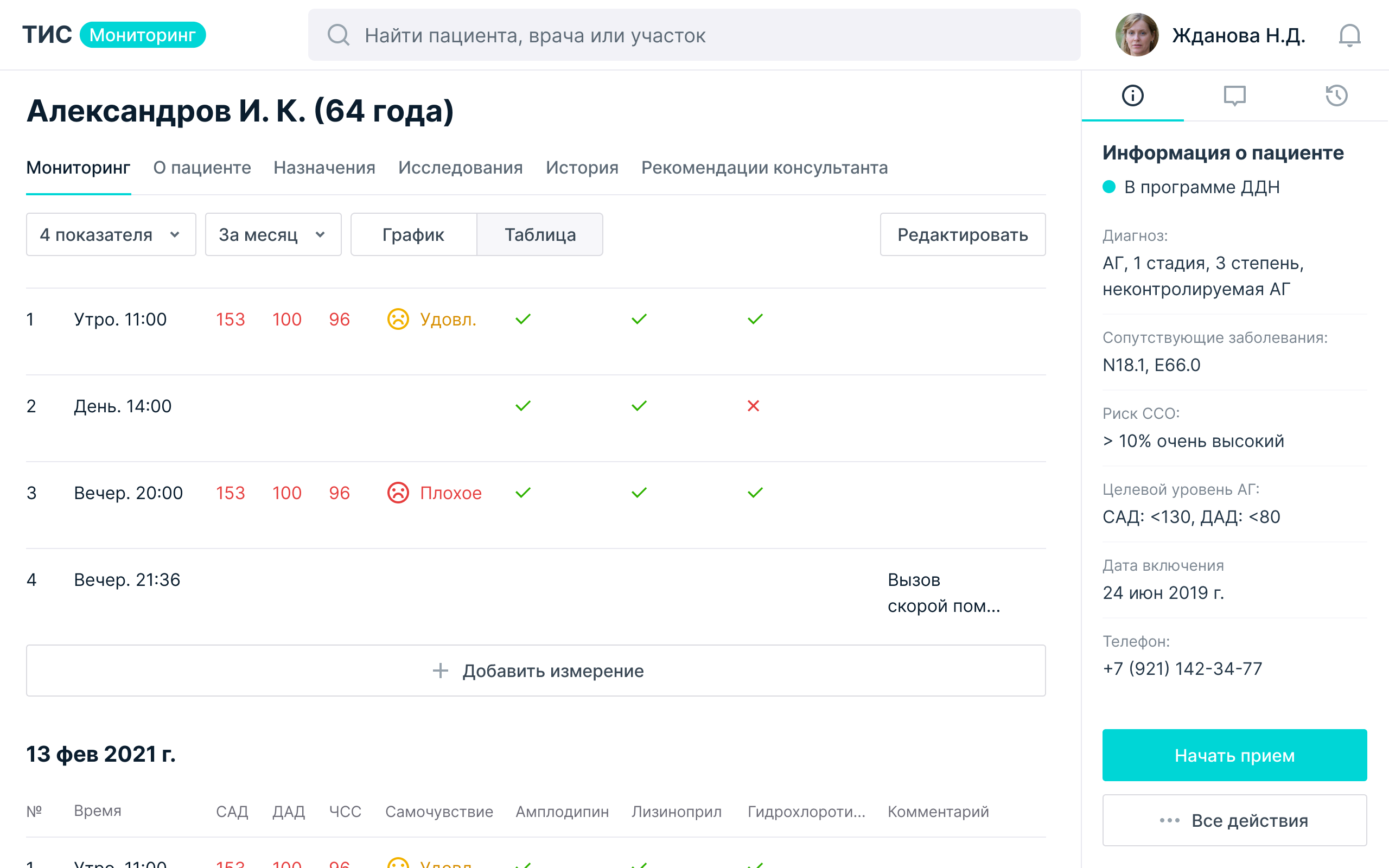This screenshot has height=868, width=1389.
Task: Open the patient info panel icon
Action: 1132,95
